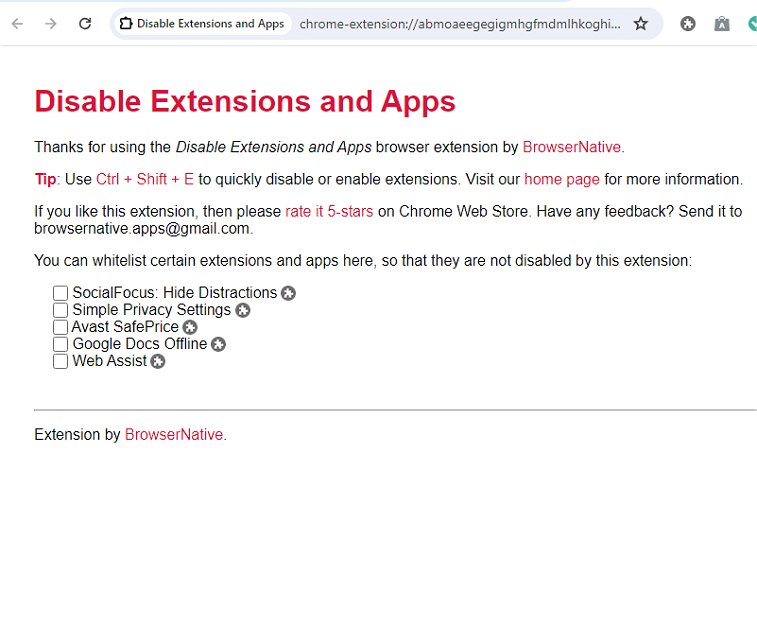
Task: Click the Disable Extensions and Apps heading
Action: pos(245,101)
